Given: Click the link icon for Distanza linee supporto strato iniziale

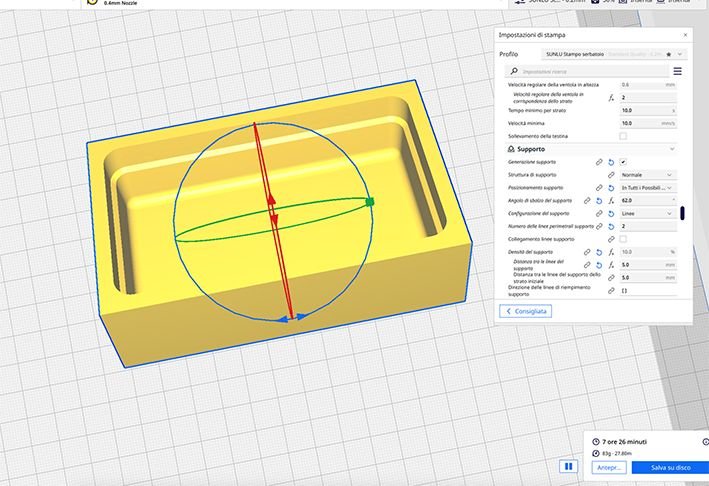Looking at the screenshot, I should (611, 278).
